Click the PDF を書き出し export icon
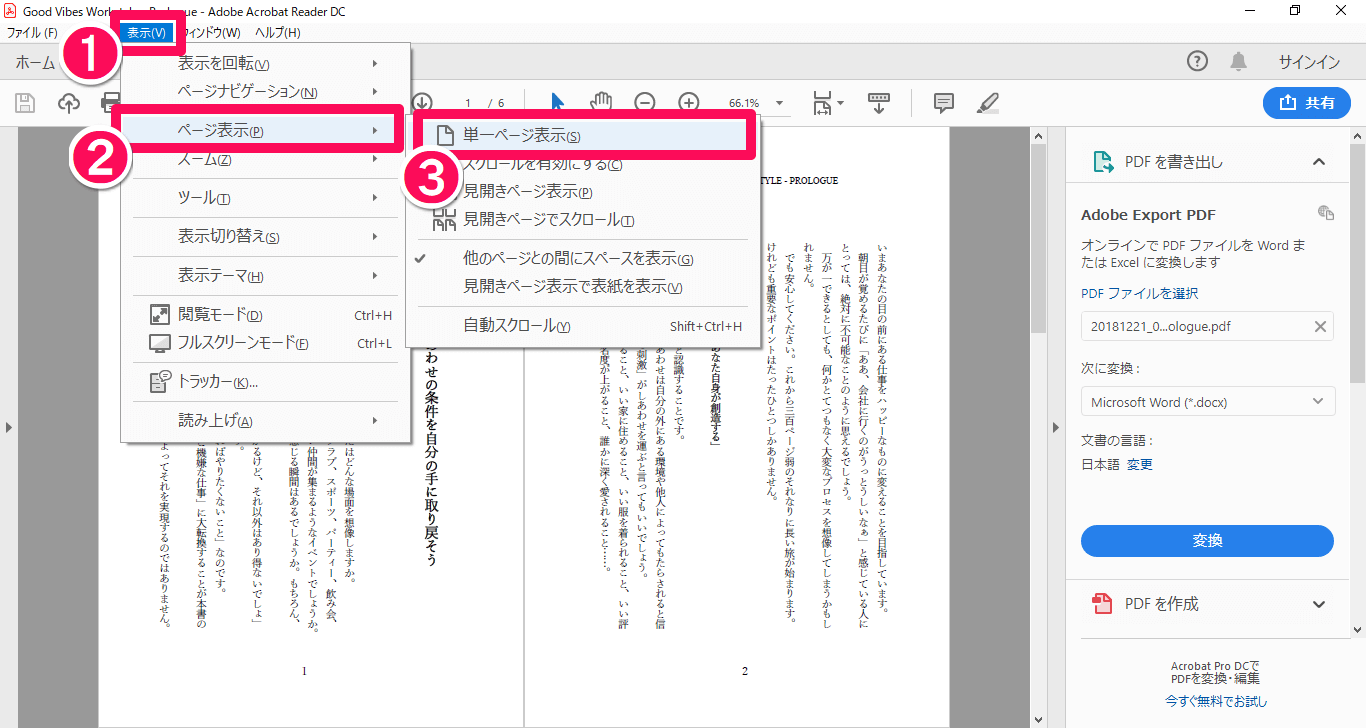The image size is (1366, 728). [1102, 162]
